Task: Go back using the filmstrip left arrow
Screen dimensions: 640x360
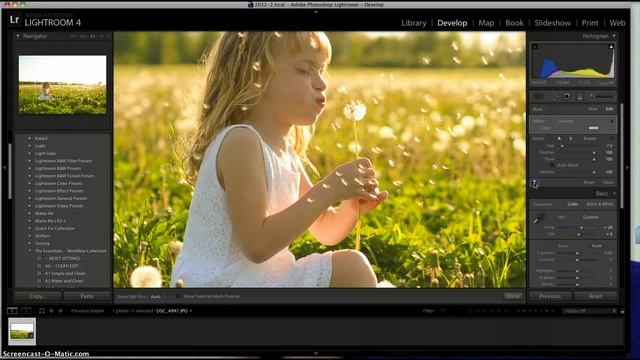Action: [51, 311]
